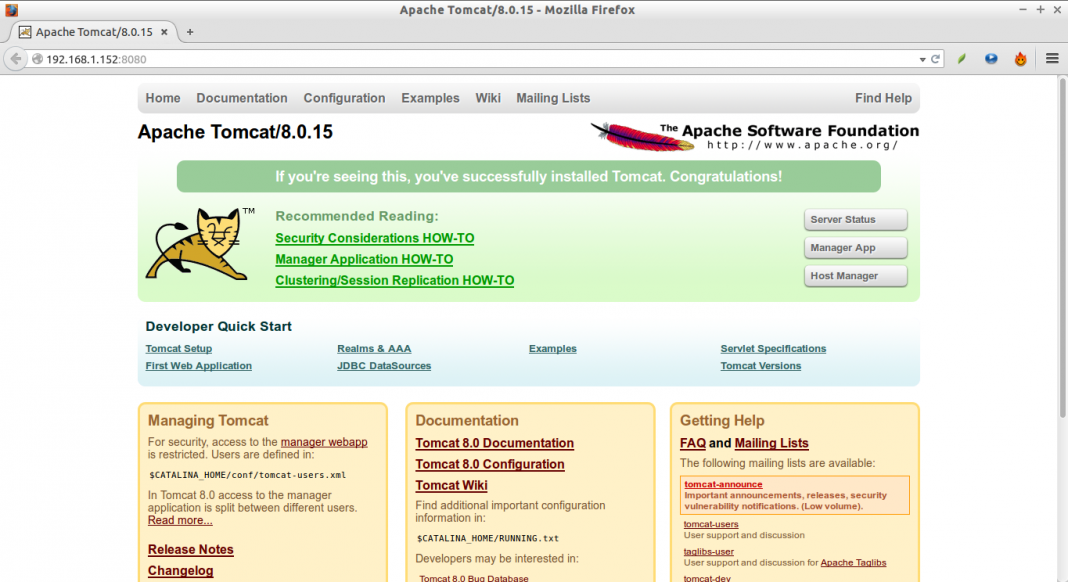Open the Servlet Specifications link
Image resolution: width=1068 pixels, height=582 pixels.
pos(773,348)
